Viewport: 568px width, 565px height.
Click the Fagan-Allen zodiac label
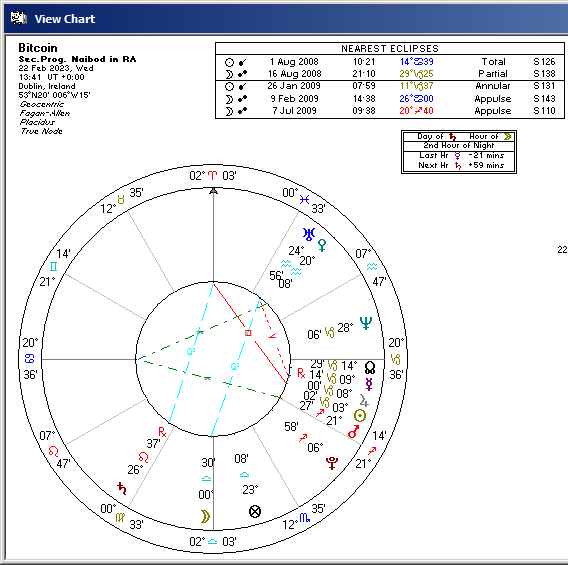click(x=45, y=113)
